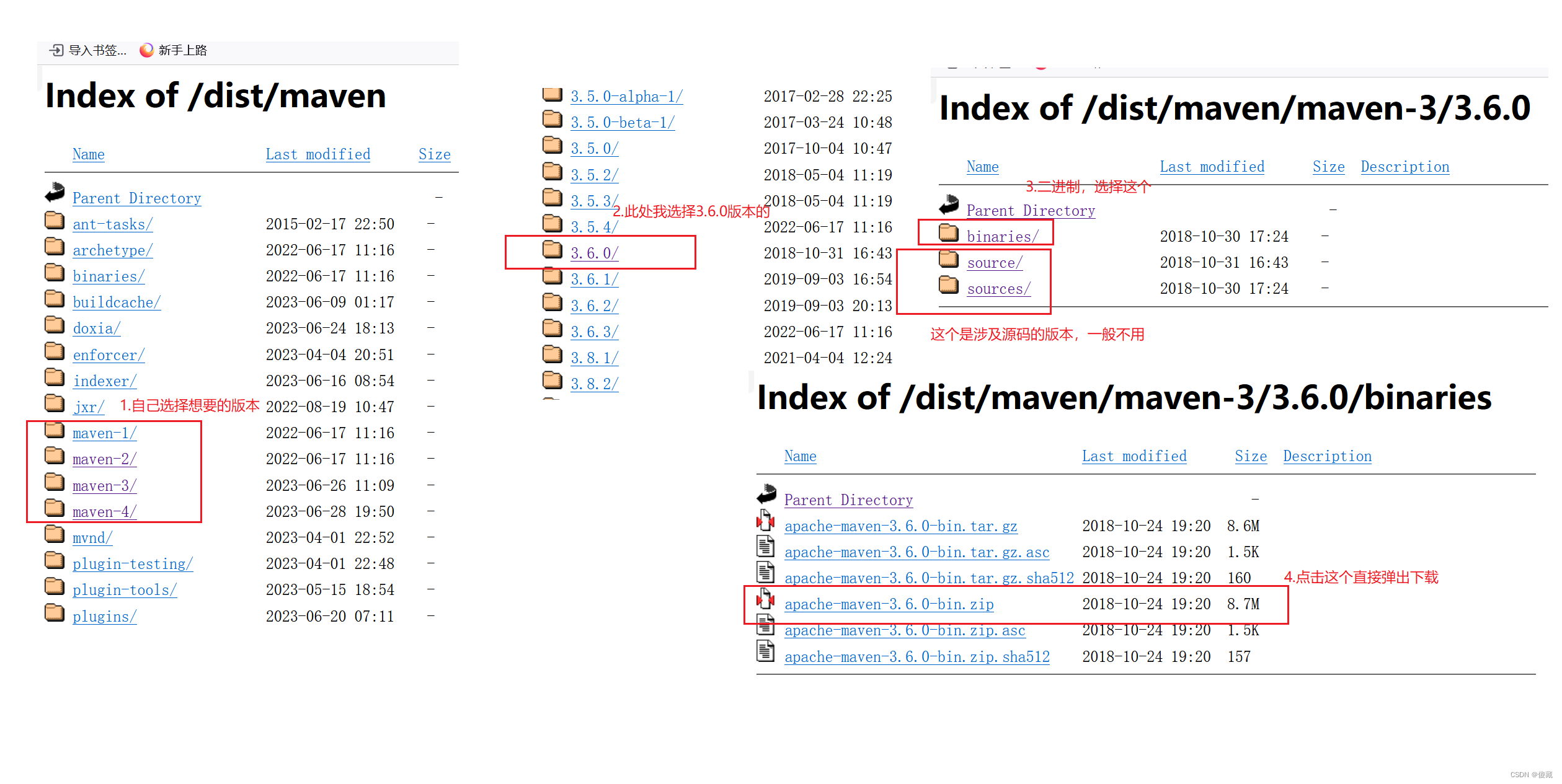
Task: Click the folder icon beside source/
Action: [x=949, y=259]
